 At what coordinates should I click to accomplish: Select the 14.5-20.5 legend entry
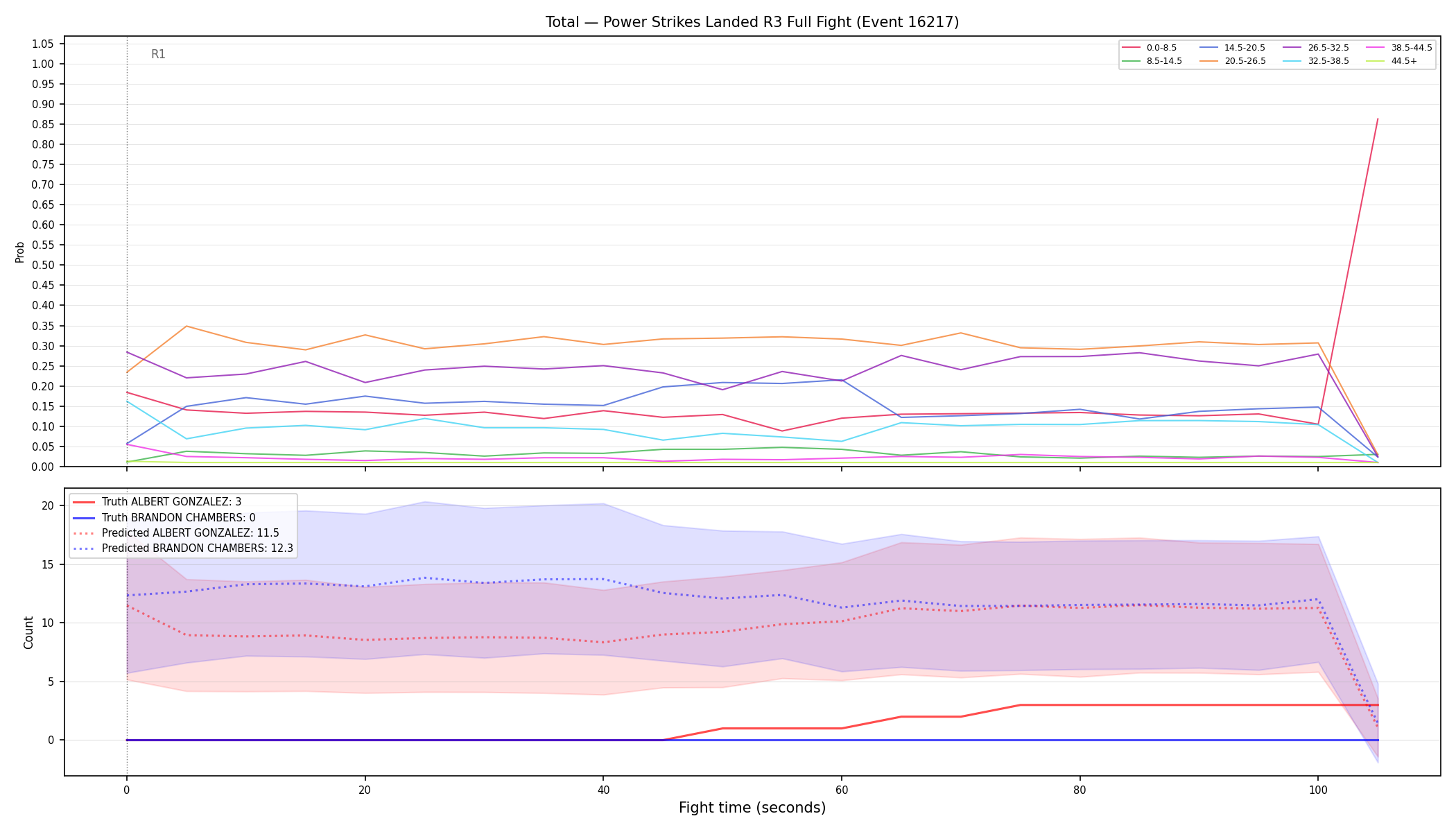pos(1232,48)
